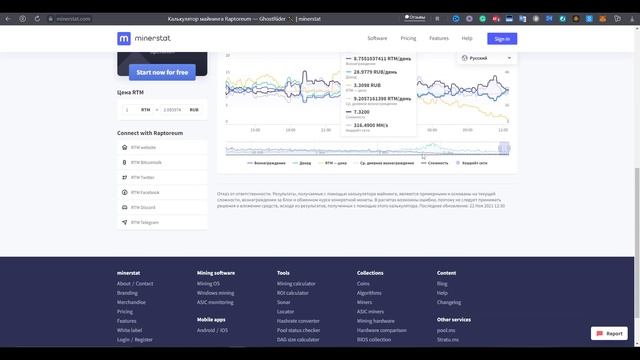This screenshot has width=640, height=360.
Task: Click the RTM Twitter icon
Action: pos(124,178)
